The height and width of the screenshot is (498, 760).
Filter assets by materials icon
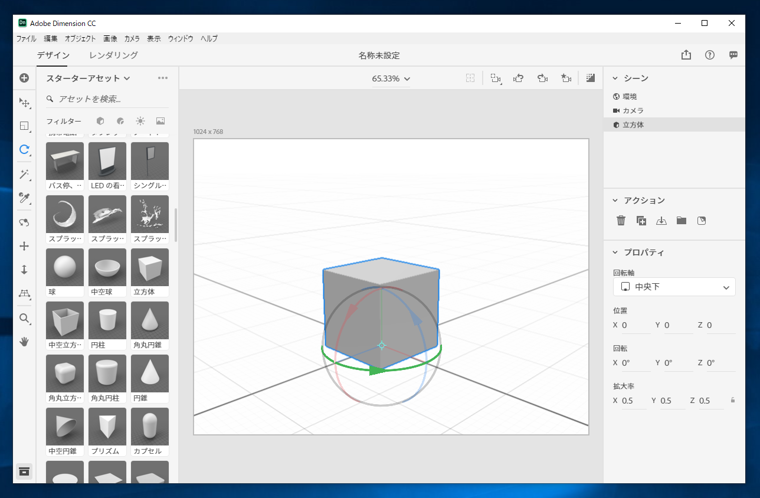(x=120, y=121)
